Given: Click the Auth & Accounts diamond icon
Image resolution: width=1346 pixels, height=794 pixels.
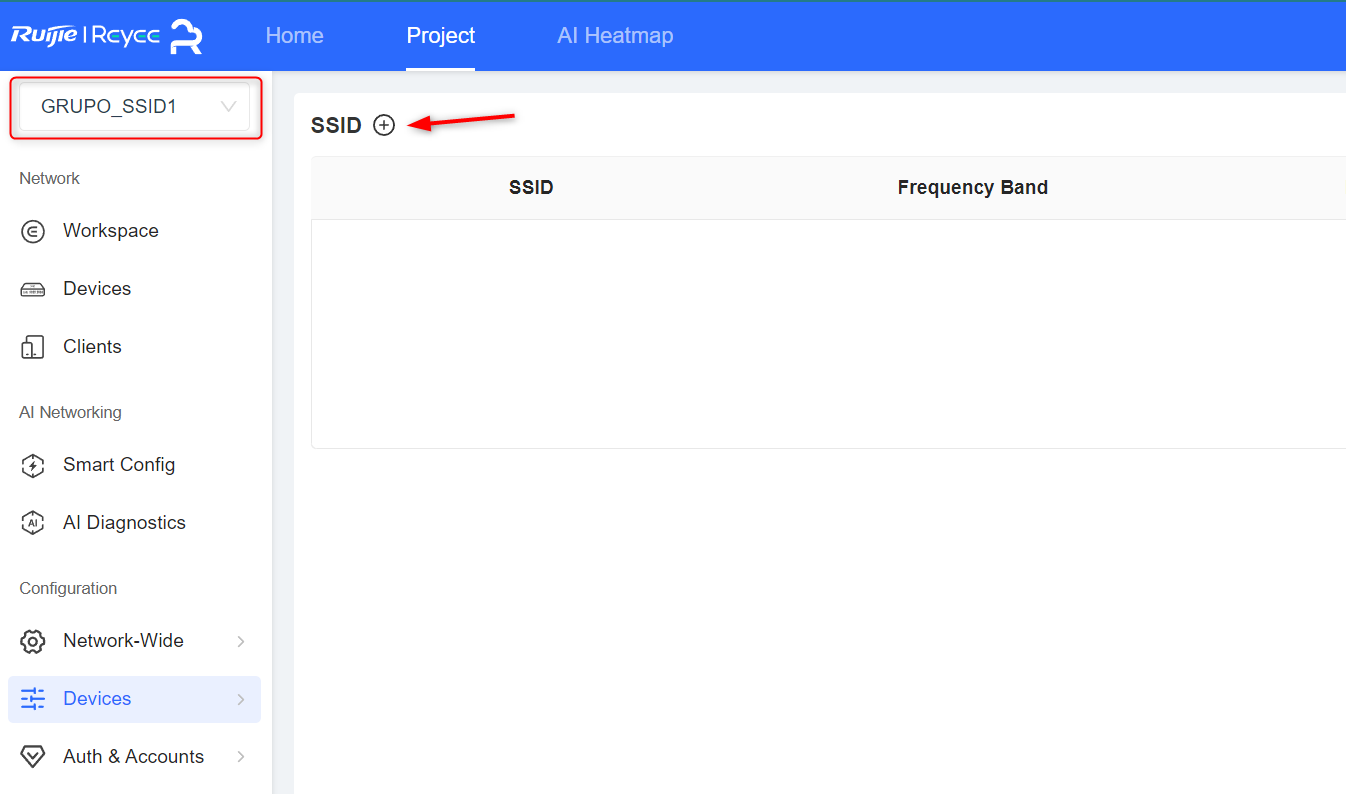Looking at the screenshot, I should click(33, 757).
